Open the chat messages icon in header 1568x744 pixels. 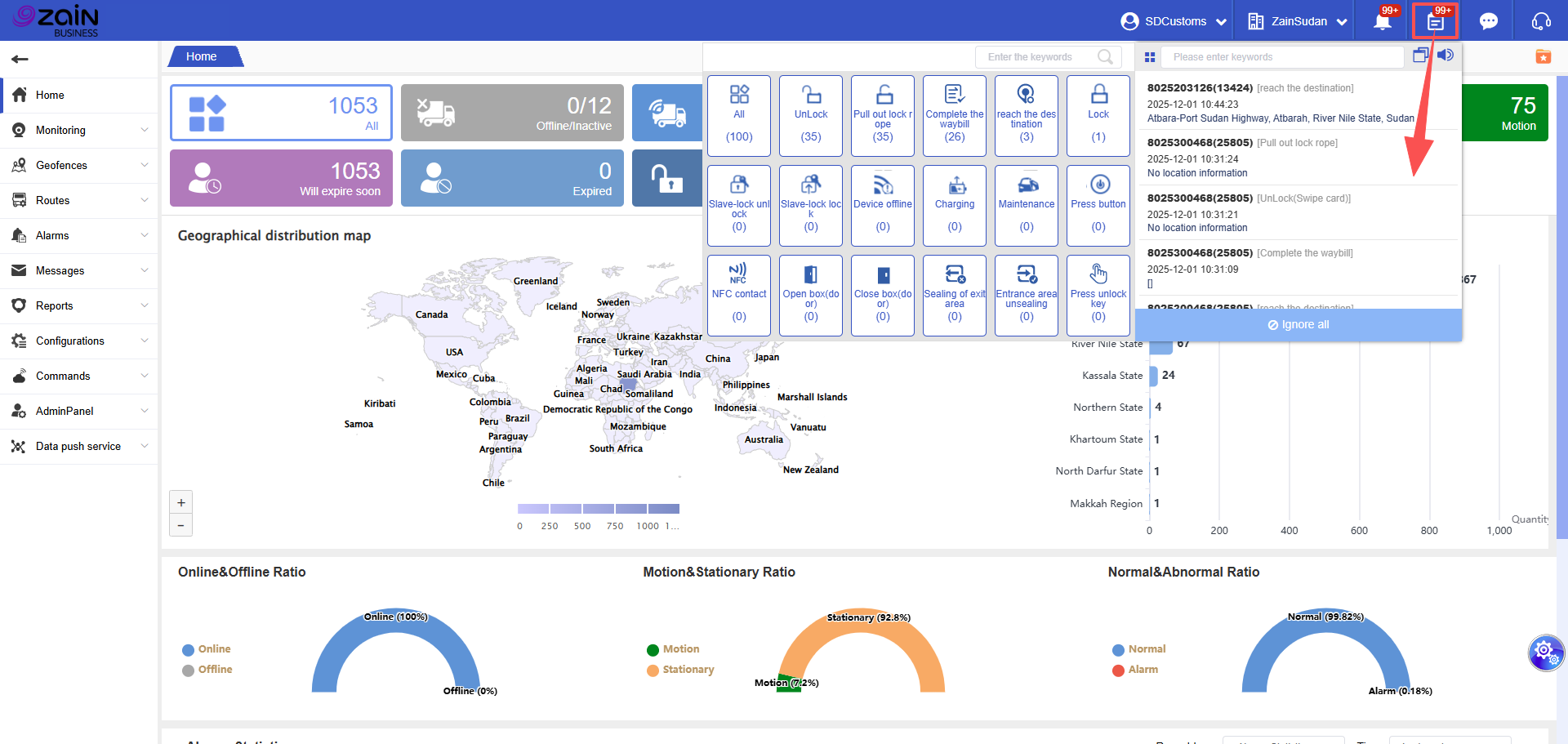(1489, 21)
